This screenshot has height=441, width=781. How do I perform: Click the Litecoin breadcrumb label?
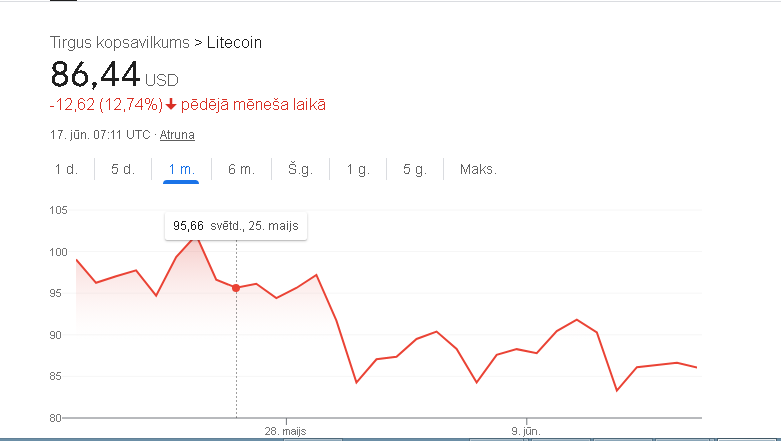pos(234,42)
